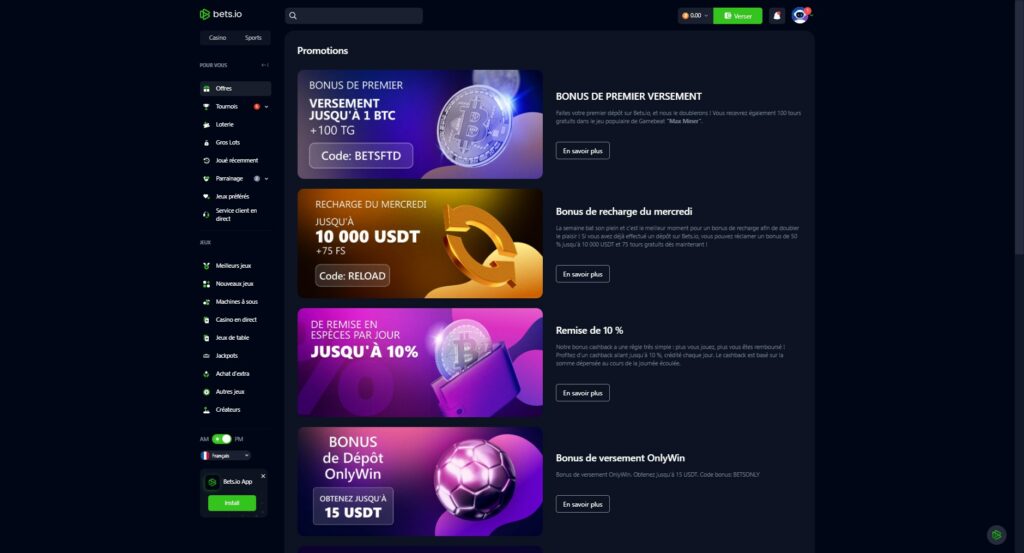The image size is (1024, 553).
Task: Open the user avatar profile icon
Action: click(800, 16)
